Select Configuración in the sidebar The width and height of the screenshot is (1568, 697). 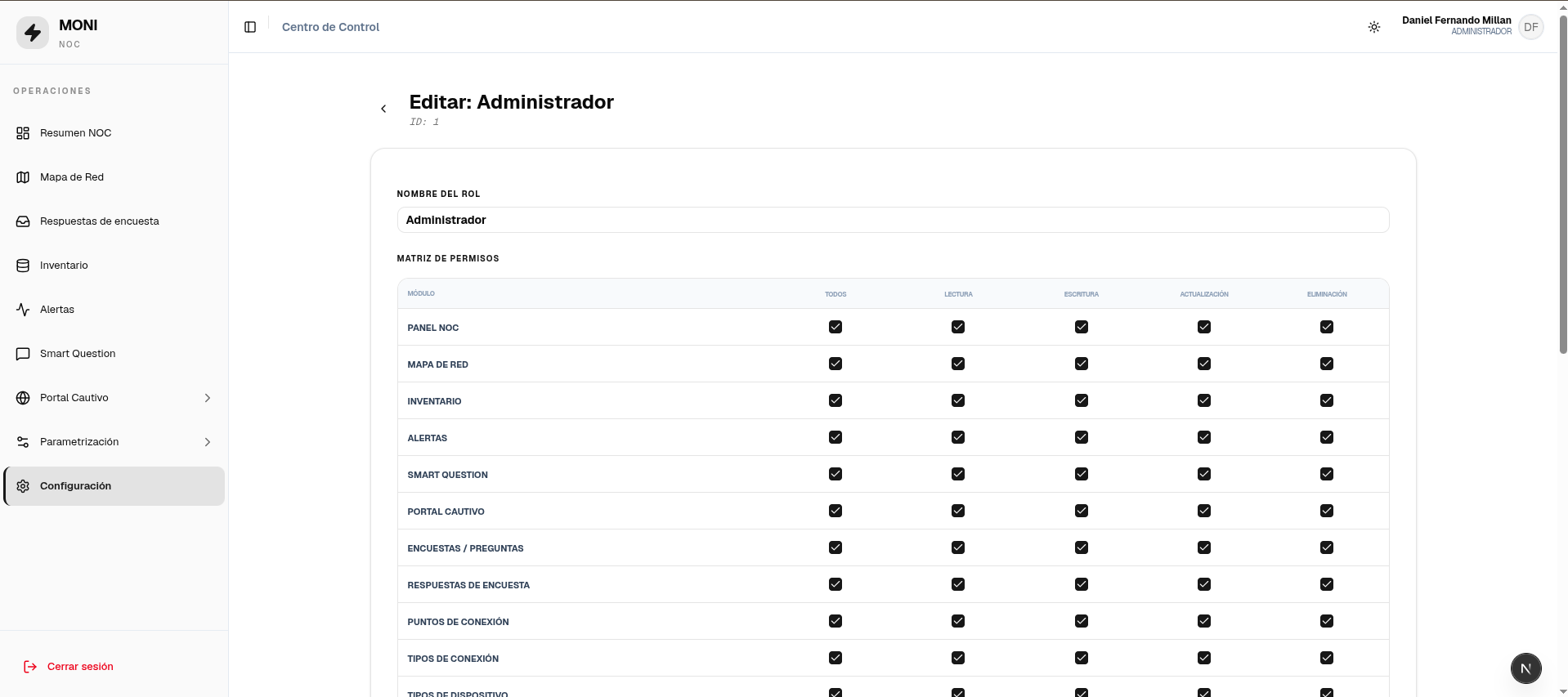point(114,486)
